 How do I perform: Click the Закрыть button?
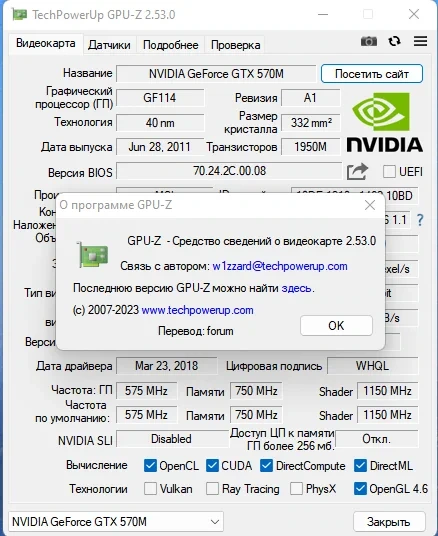(x=389, y=522)
